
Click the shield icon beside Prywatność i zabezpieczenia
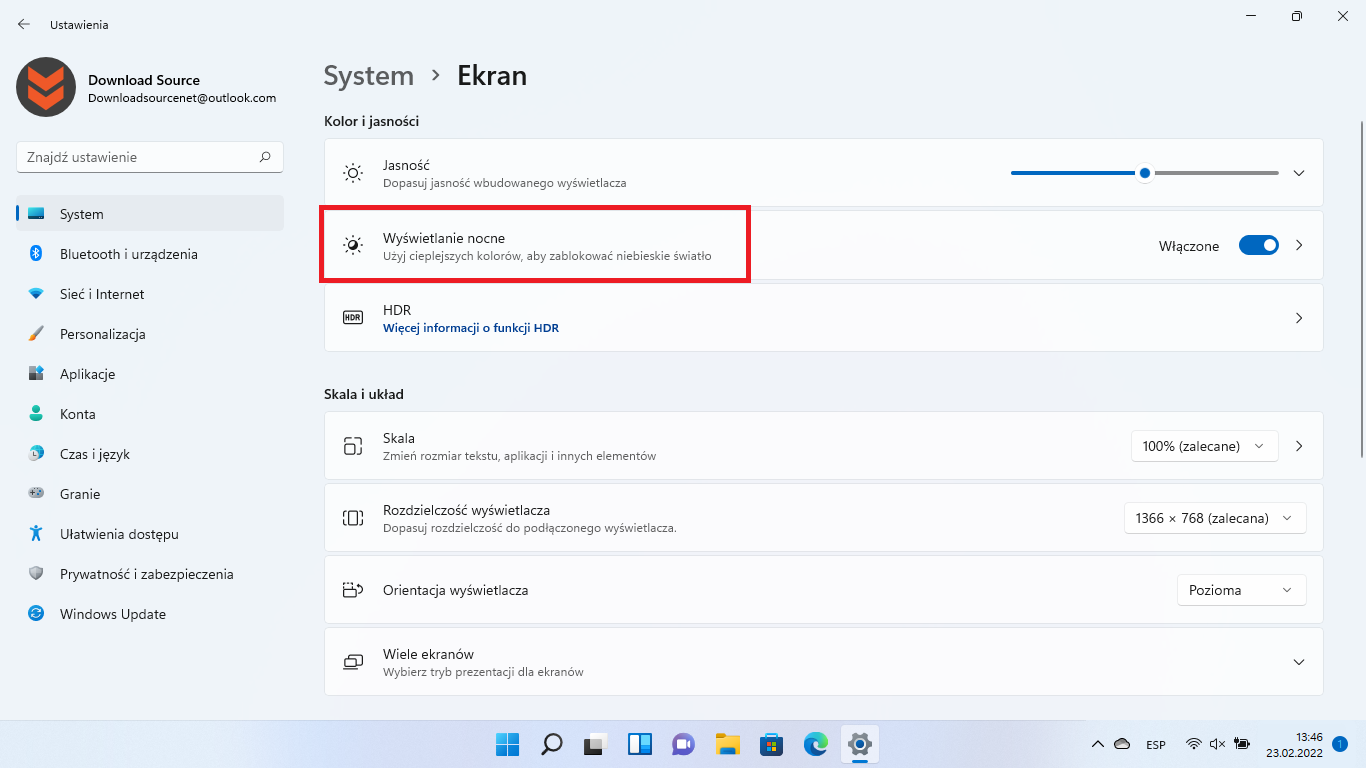(36, 574)
